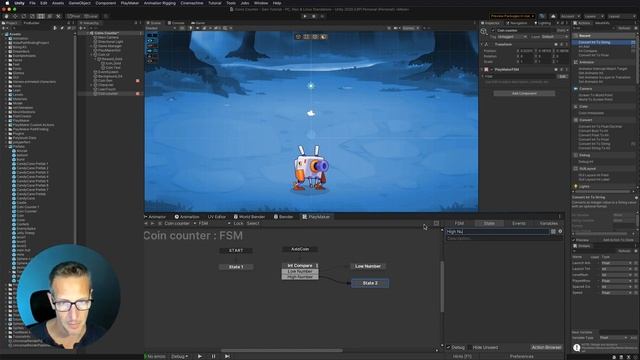Image resolution: width=640 pixels, height=360 pixels.
Task: Select the Scale tool in Unity toolbar
Action: click(x=32, y=16)
